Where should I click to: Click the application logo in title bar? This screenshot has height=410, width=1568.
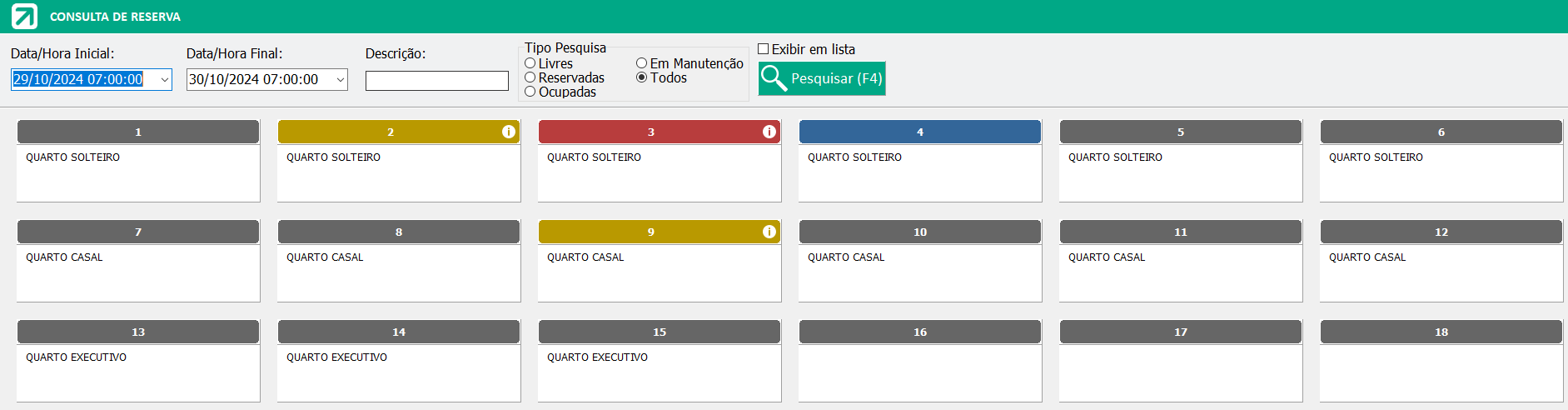24,17
